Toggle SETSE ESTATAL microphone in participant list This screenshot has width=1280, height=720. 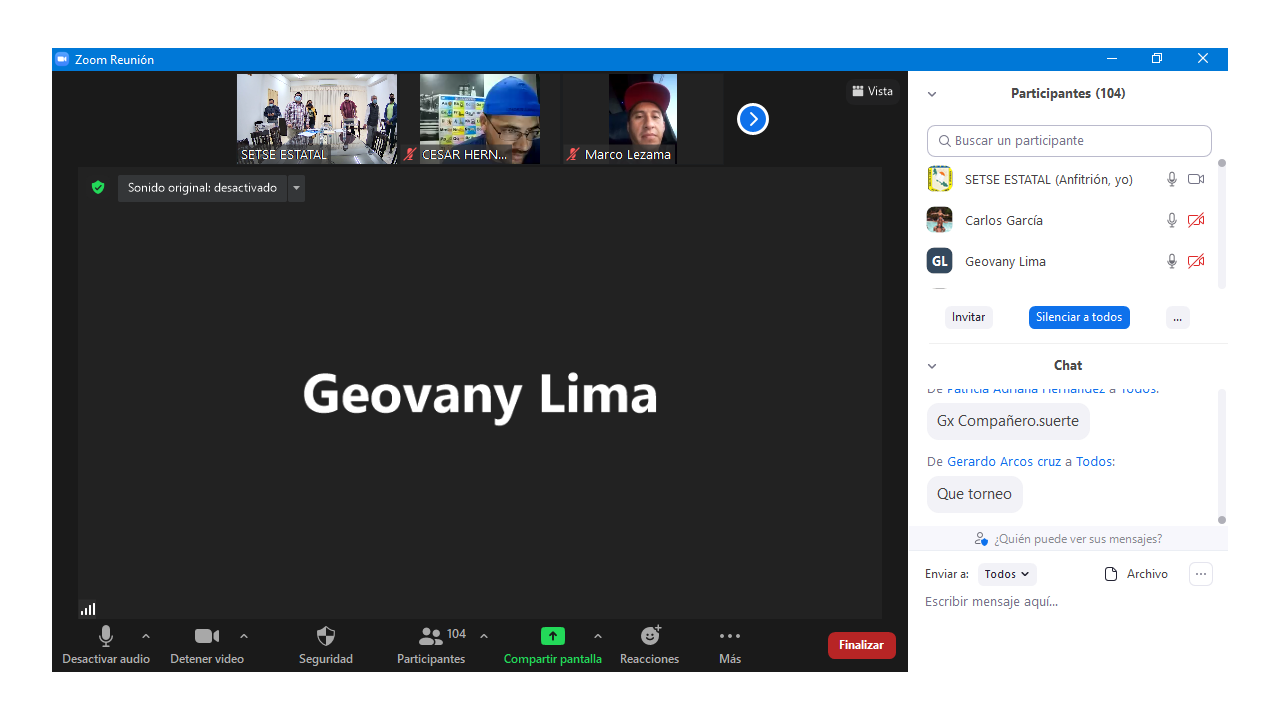1172,179
